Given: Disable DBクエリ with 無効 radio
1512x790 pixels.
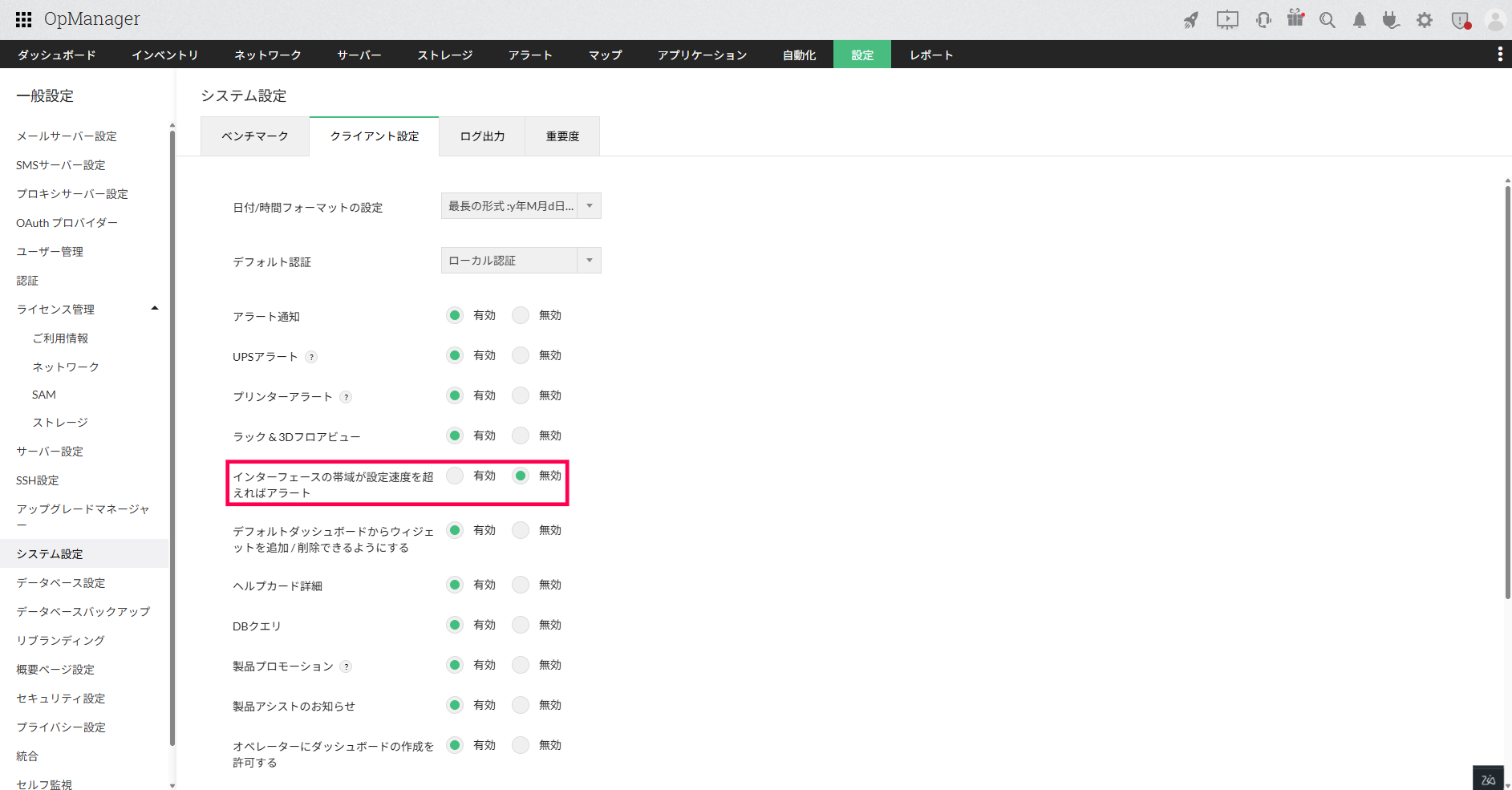Looking at the screenshot, I should 521,625.
